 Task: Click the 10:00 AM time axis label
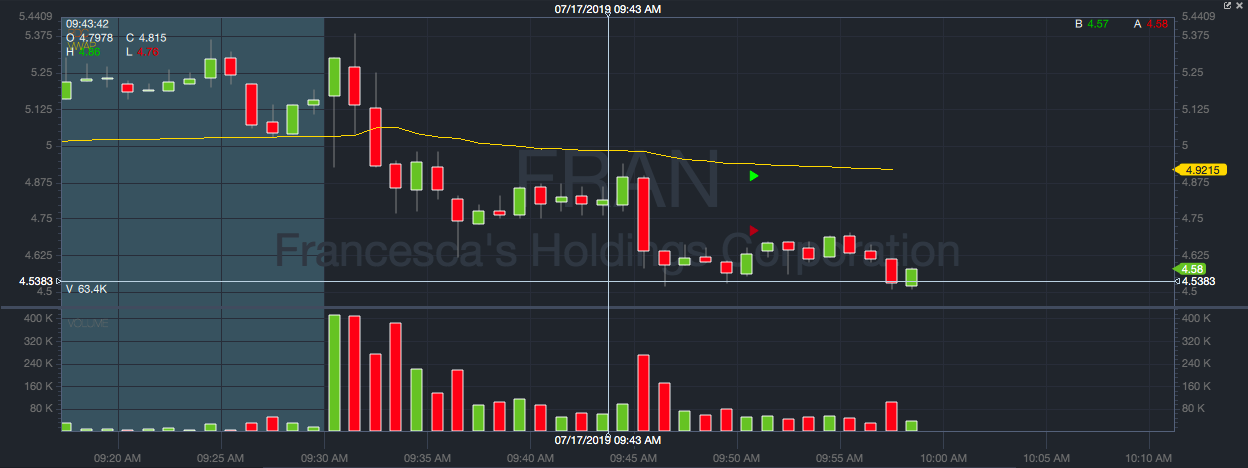point(942,457)
